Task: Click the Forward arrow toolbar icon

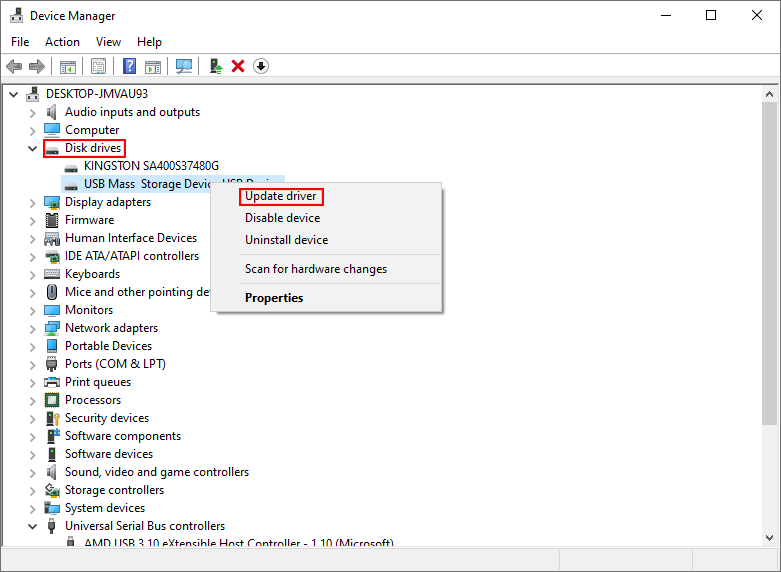Action: coord(37,66)
